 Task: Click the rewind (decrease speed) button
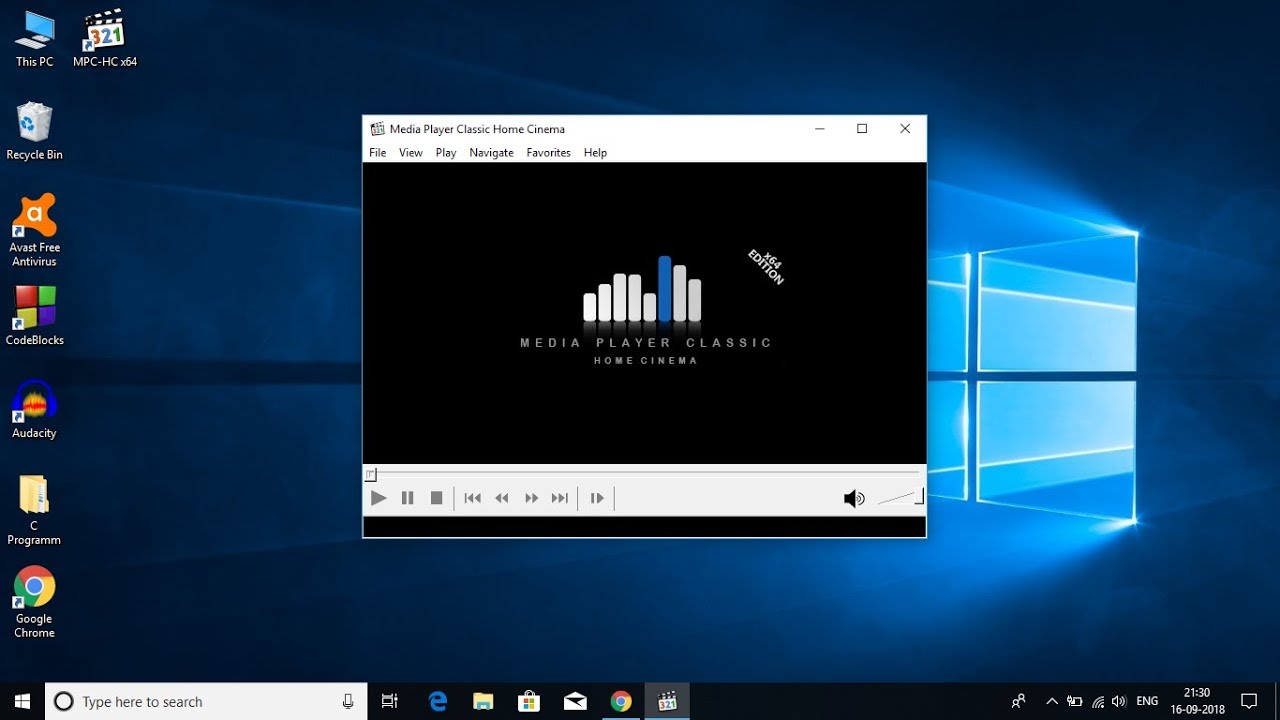pos(502,498)
